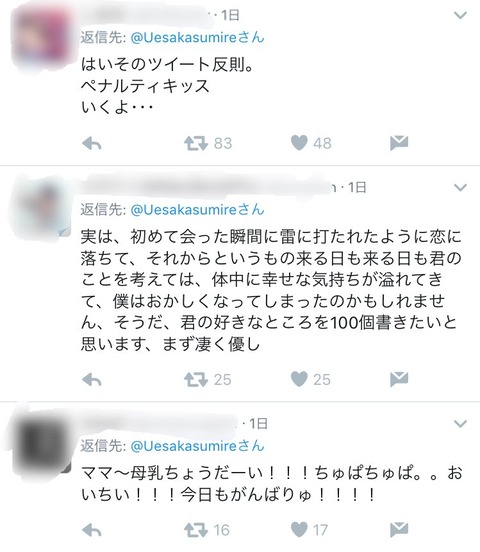Reply to the long love confession tweet
The height and width of the screenshot is (552, 480).
click(92, 380)
